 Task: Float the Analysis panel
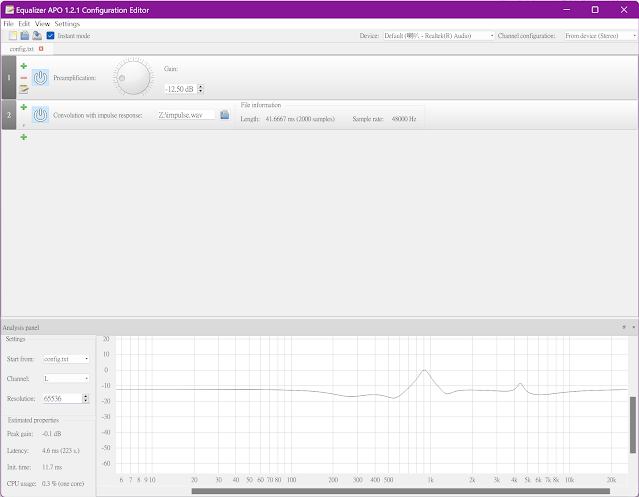(624, 327)
